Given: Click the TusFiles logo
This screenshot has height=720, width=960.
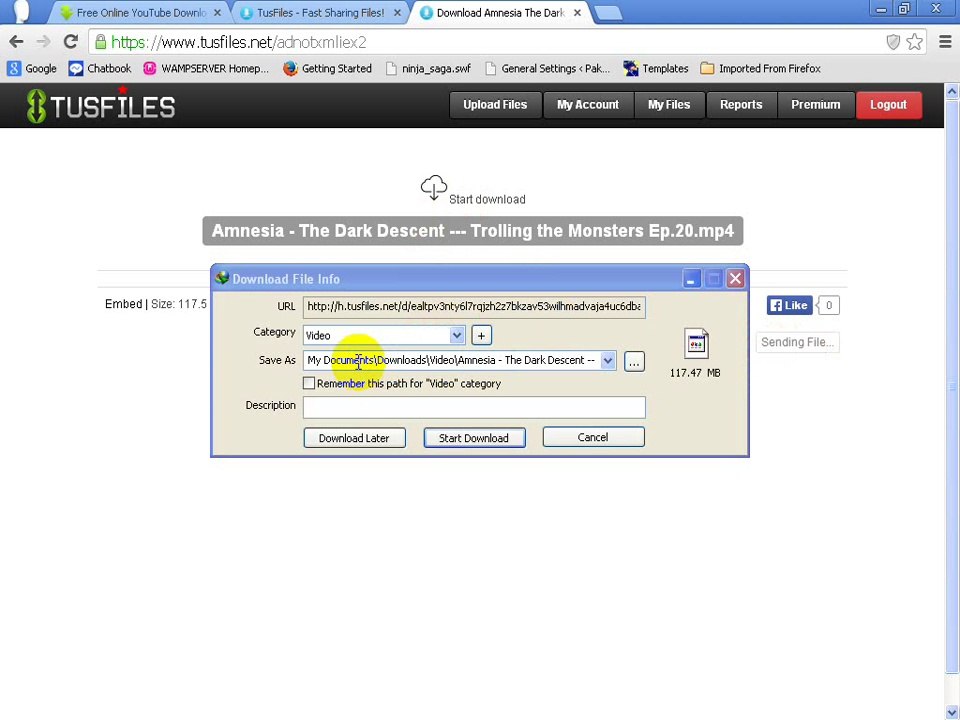Looking at the screenshot, I should [x=101, y=105].
